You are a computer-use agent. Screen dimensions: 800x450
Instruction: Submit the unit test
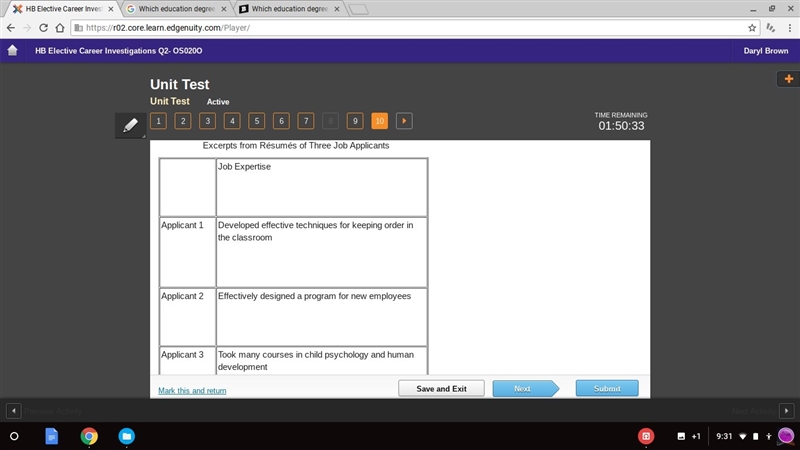pyautogui.click(x=607, y=388)
